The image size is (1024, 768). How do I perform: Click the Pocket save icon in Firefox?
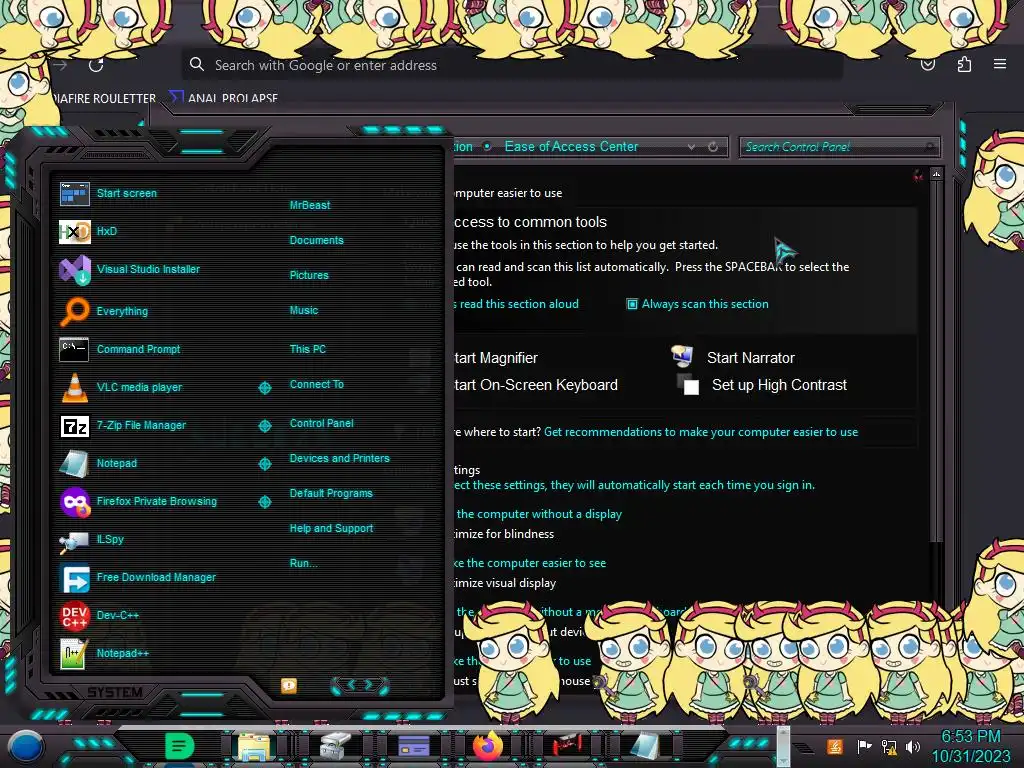(x=928, y=64)
